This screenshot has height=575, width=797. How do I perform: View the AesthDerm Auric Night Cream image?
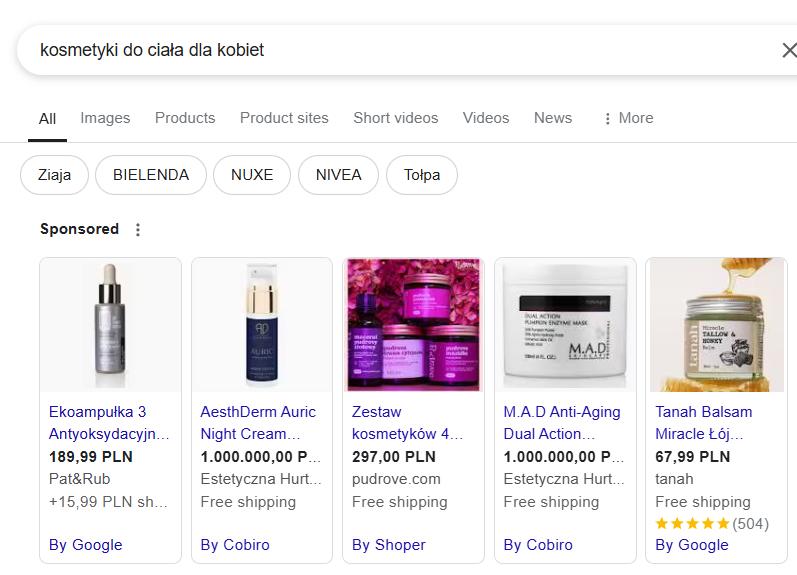[x=262, y=325]
